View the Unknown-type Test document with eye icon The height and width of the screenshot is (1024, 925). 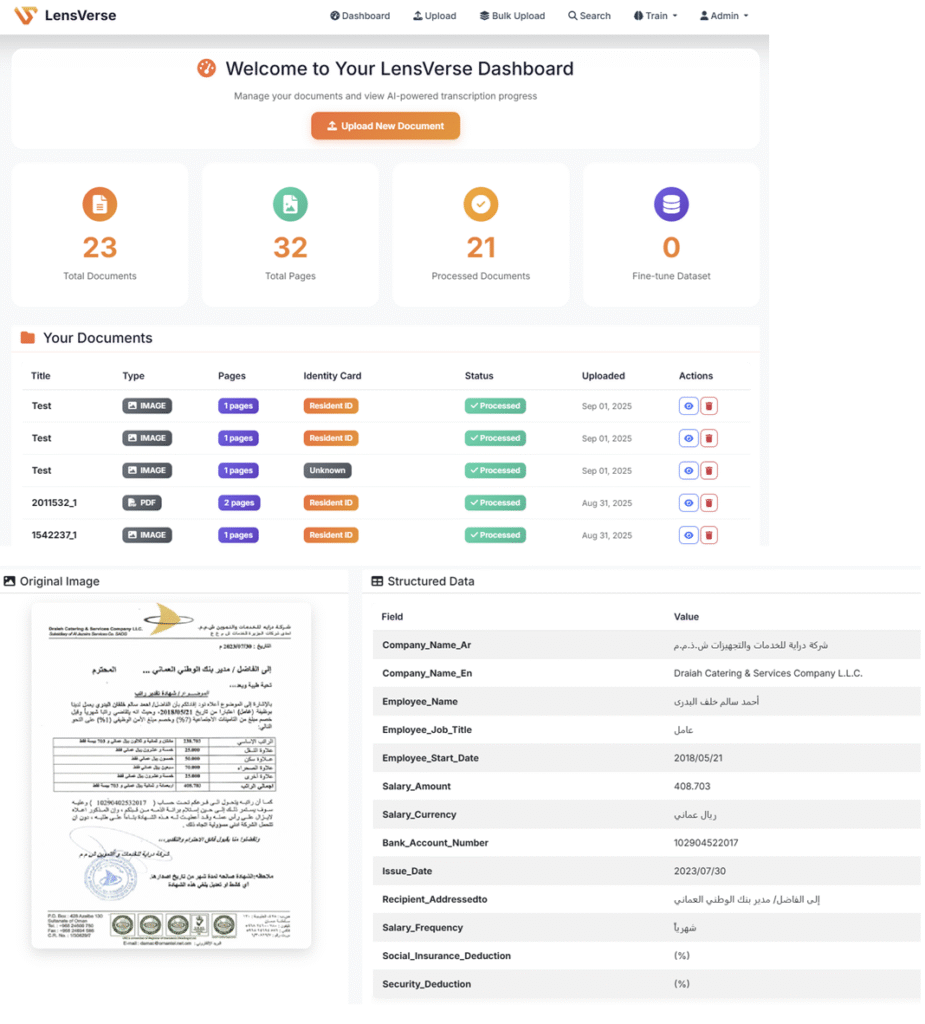(689, 470)
